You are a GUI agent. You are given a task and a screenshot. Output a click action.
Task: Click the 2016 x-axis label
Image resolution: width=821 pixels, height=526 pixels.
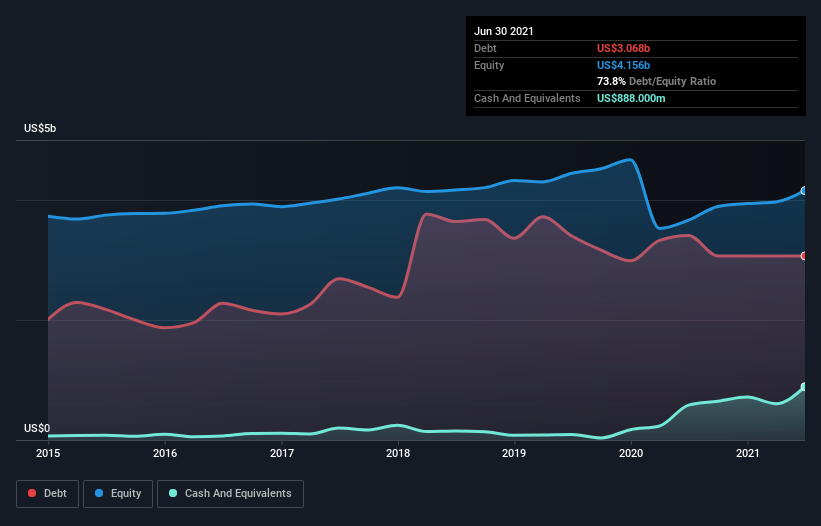tap(165, 453)
